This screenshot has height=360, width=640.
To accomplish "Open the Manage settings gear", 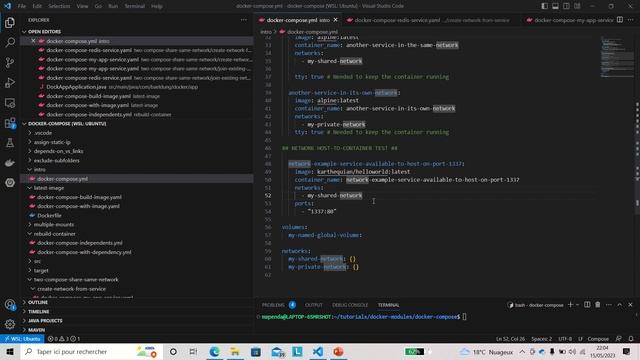I will click(x=10, y=324).
